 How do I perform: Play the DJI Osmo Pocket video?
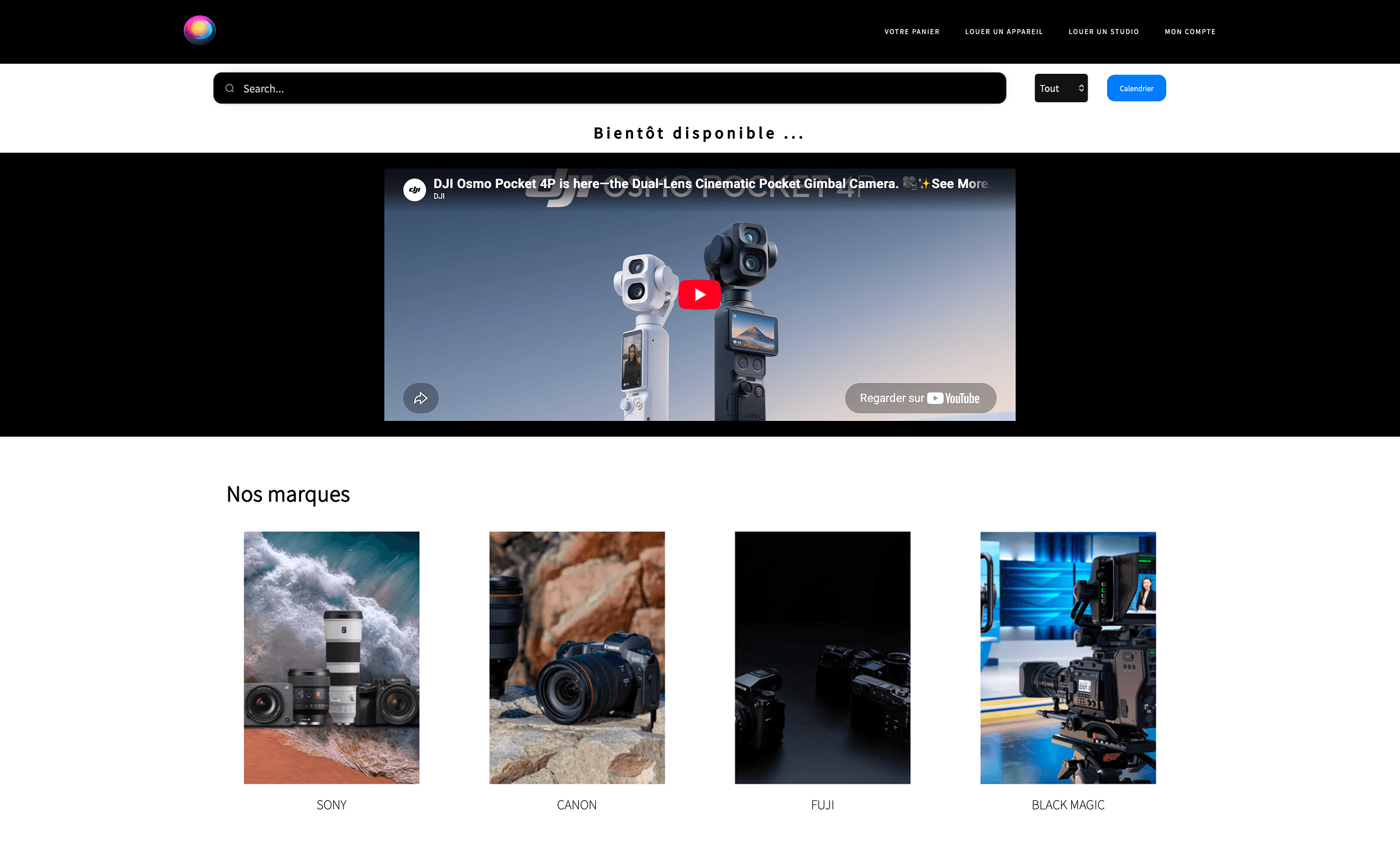[699, 295]
